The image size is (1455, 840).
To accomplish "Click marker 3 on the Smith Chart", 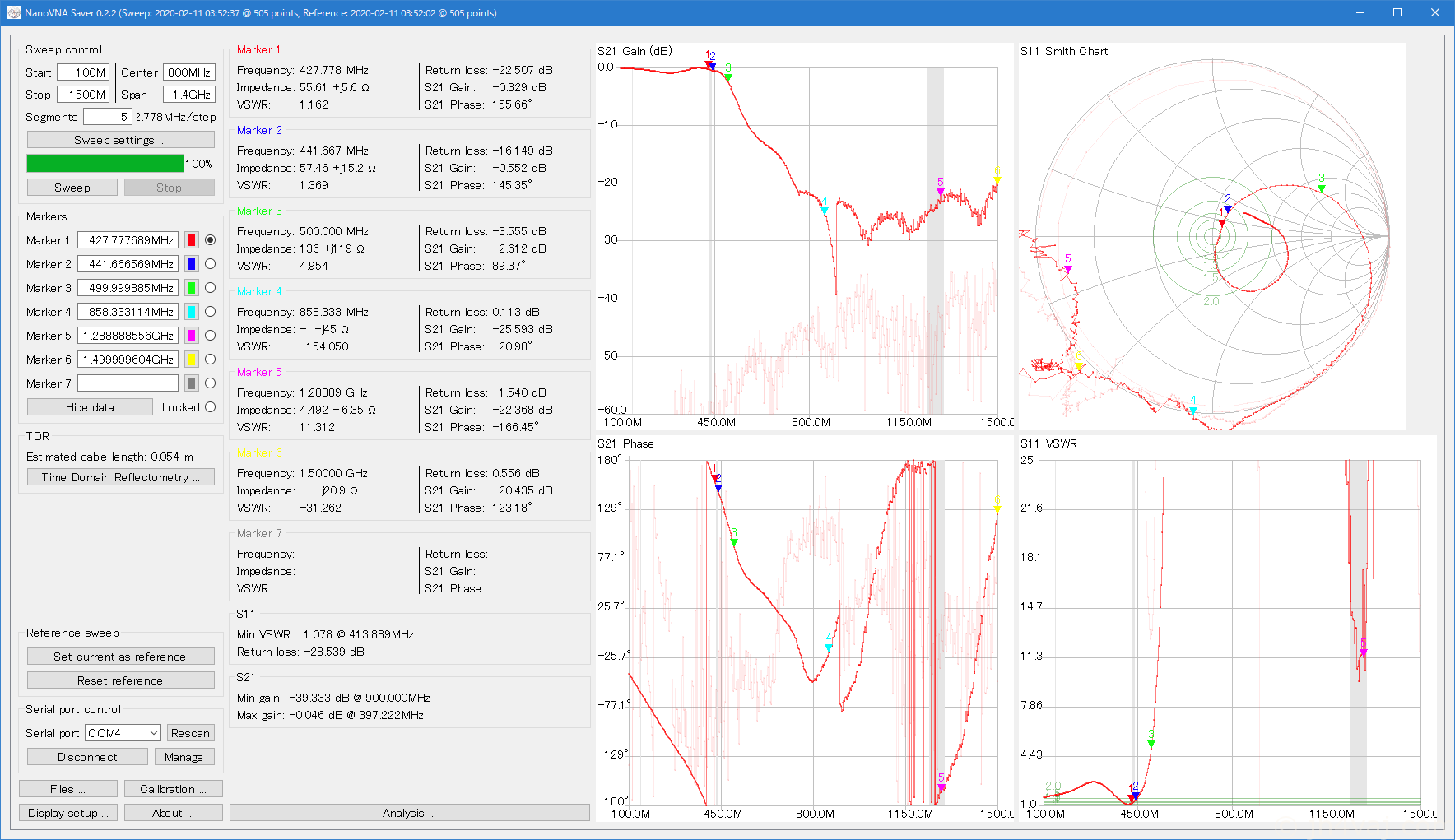I will click(x=1322, y=188).
